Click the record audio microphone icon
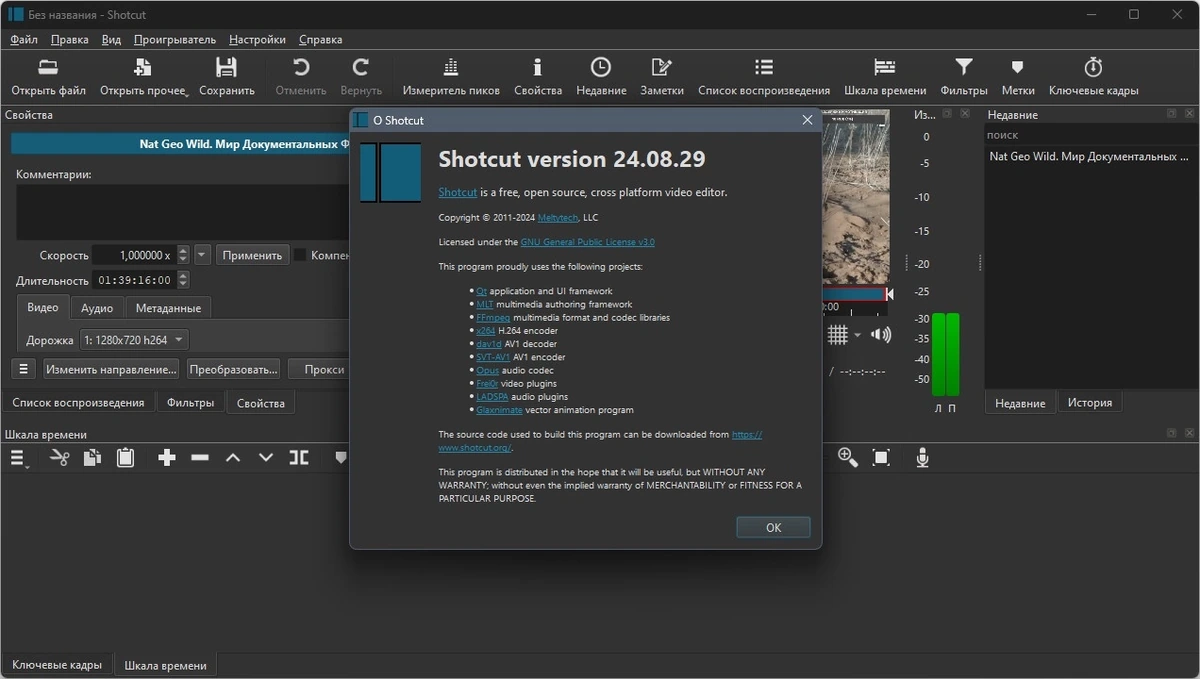 point(923,458)
